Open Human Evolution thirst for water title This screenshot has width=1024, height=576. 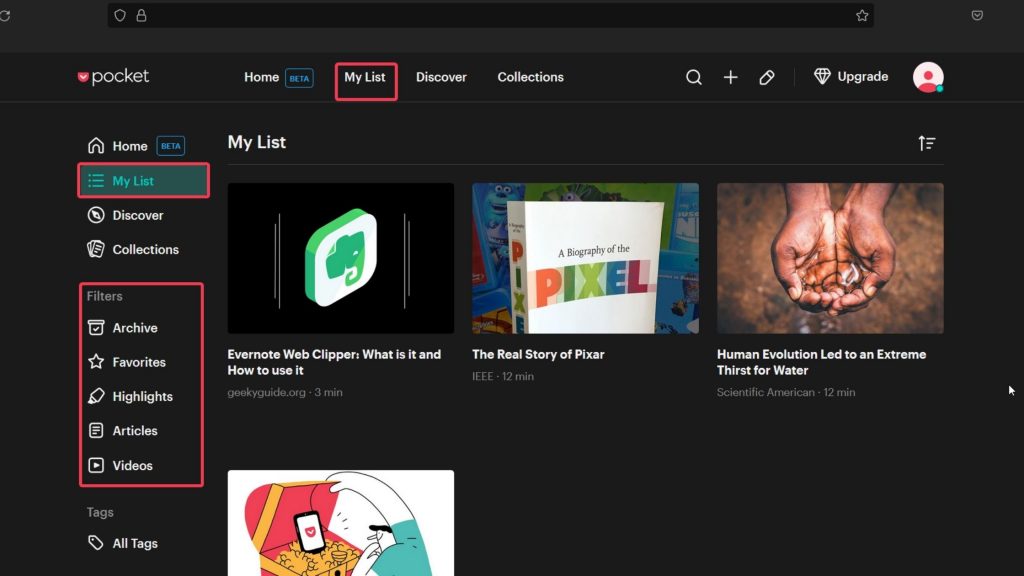[x=822, y=362]
